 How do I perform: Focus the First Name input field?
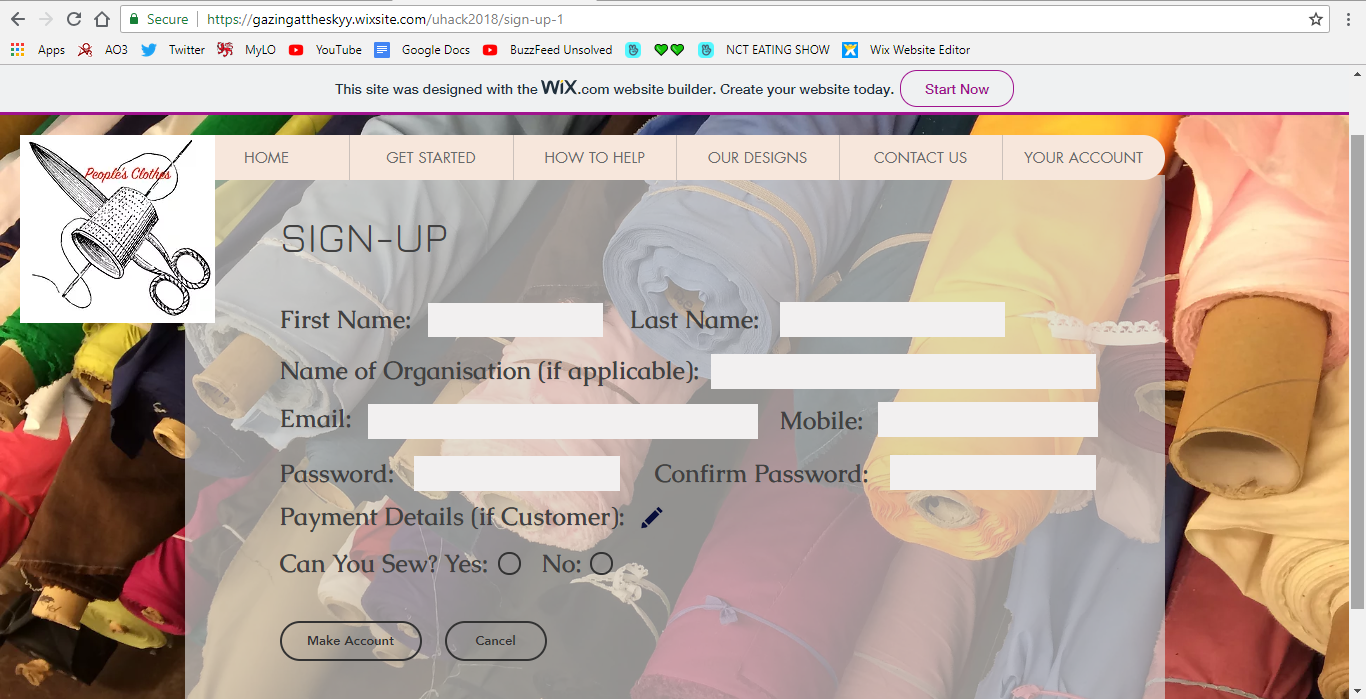pyautogui.click(x=515, y=320)
